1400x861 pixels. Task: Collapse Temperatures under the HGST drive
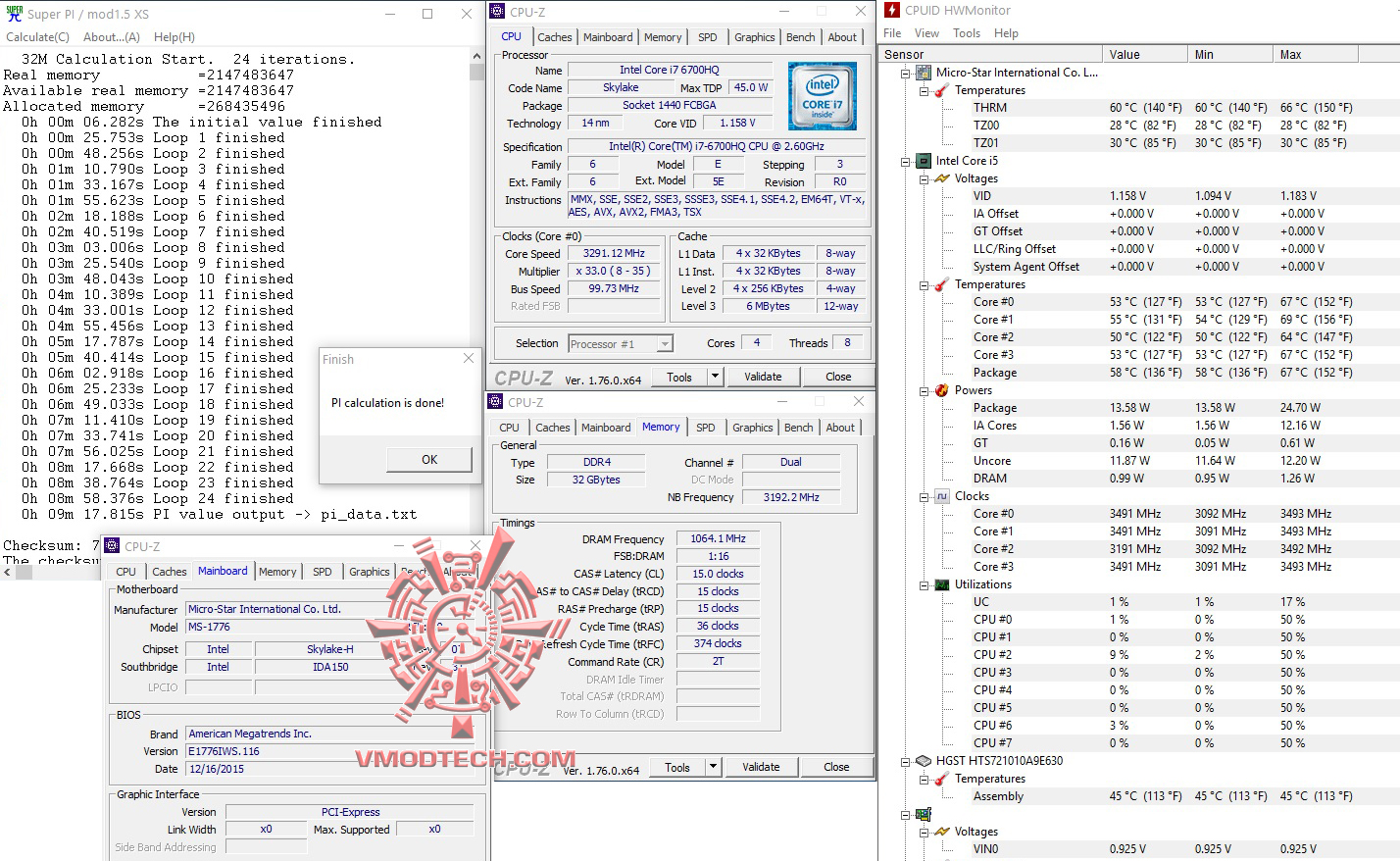[x=924, y=779]
